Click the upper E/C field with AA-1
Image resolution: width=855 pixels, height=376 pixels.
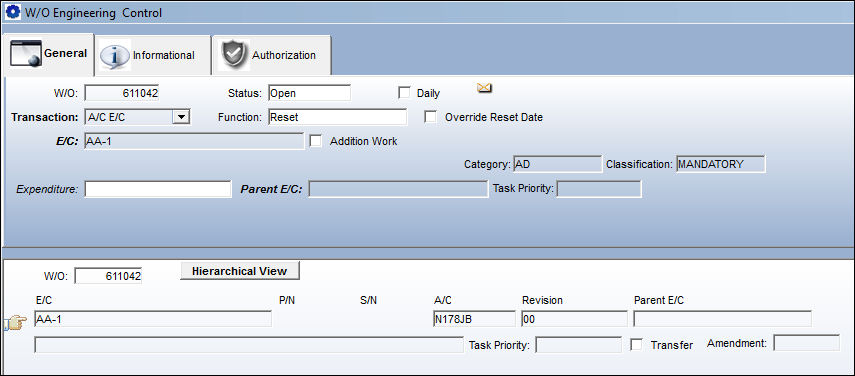[194, 141]
